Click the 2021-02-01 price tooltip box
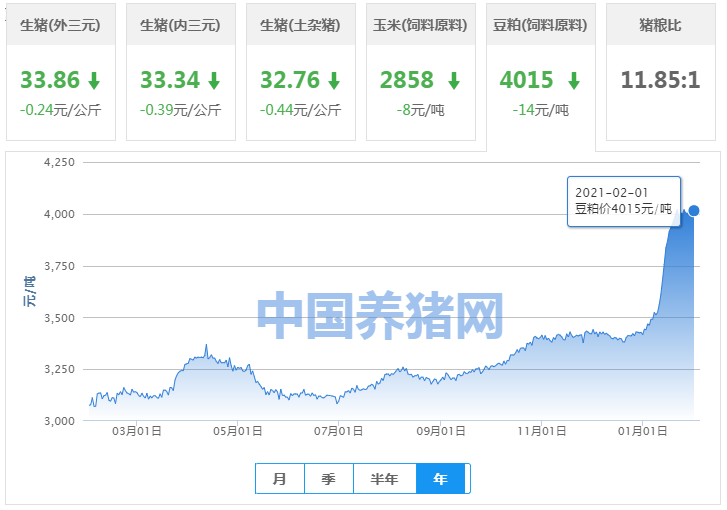The width and height of the screenshot is (727, 510). (624, 201)
